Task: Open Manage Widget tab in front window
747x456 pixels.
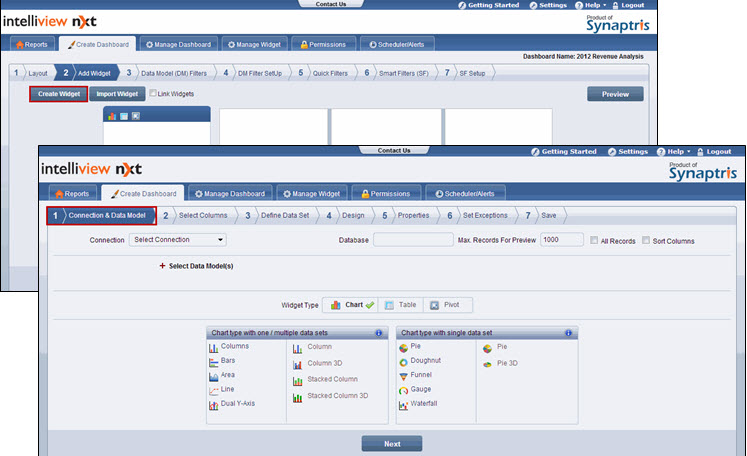Action: click(312, 193)
